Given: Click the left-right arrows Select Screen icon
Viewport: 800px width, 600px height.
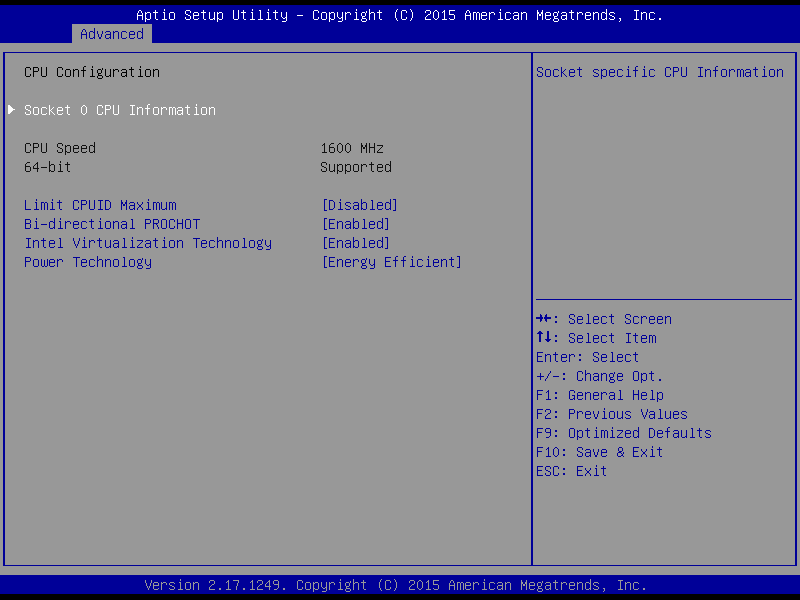Looking at the screenshot, I should point(544,319).
